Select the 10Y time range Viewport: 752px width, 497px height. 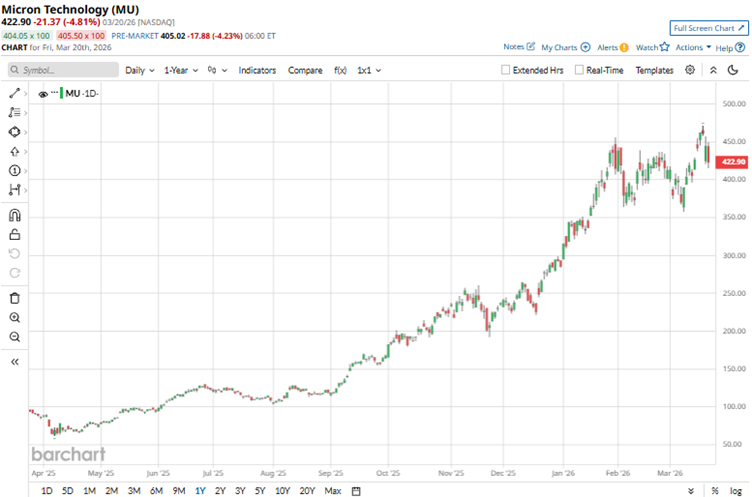[x=282, y=491]
